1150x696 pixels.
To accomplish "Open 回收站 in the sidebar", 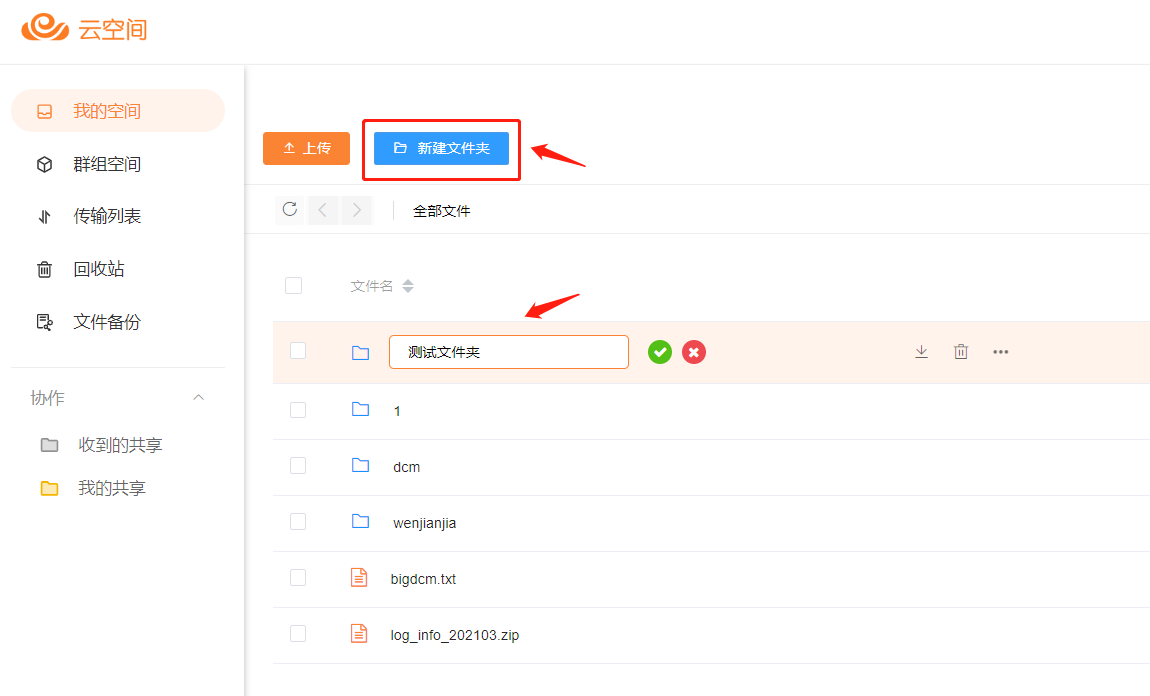I will [x=99, y=269].
